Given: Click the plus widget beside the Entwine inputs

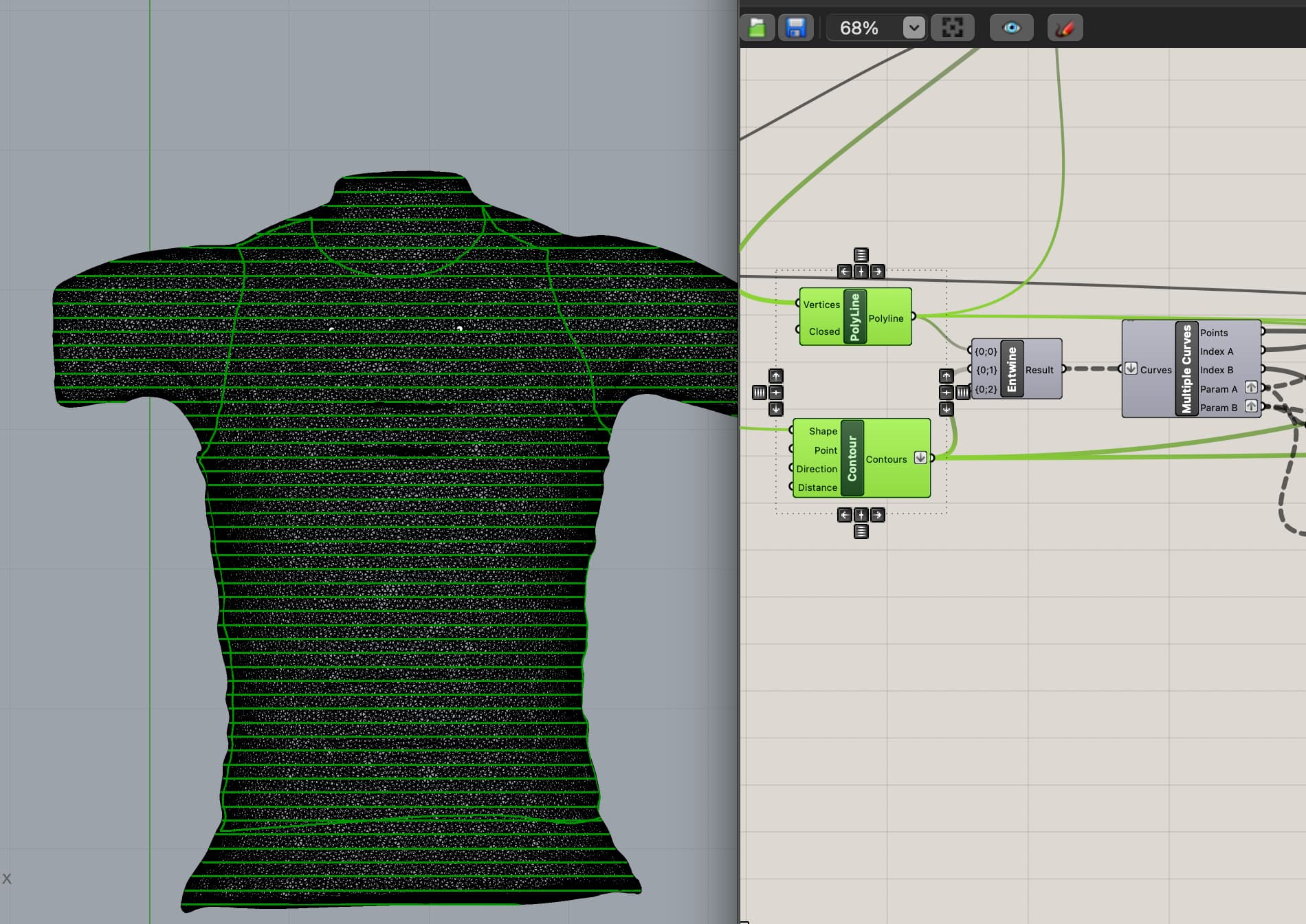Looking at the screenshot, I should 947,393.
